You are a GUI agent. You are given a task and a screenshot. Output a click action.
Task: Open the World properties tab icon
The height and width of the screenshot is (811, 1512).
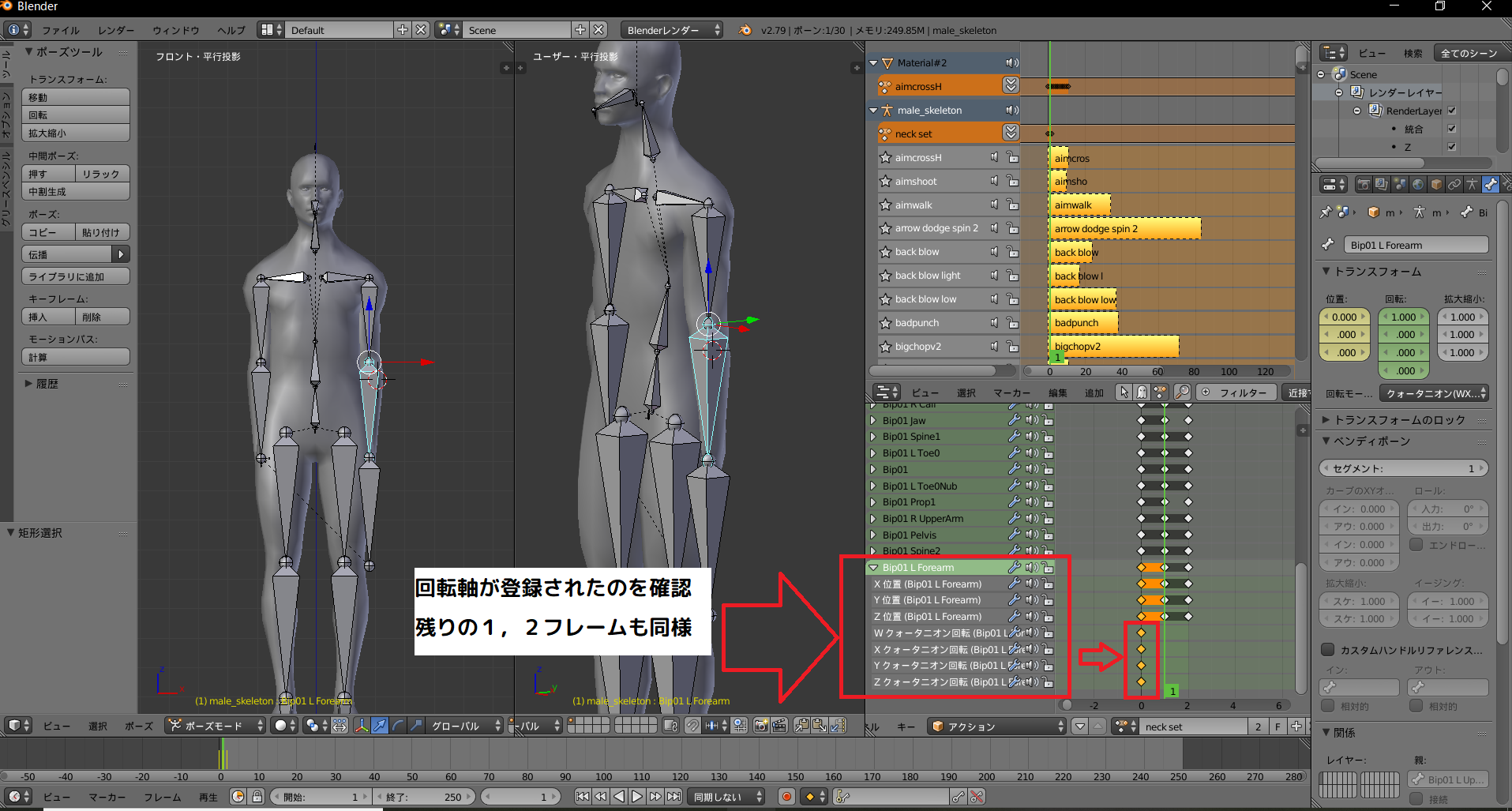point(1418,185)
